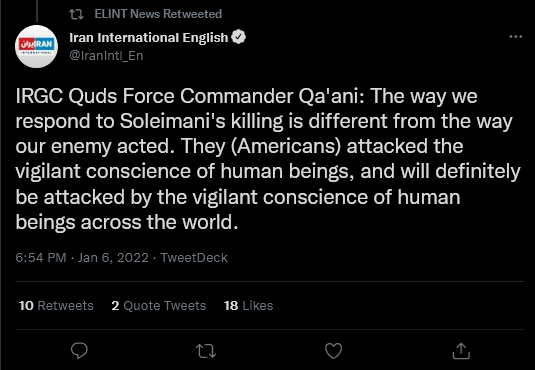The width and height of the screenshot is (535, 370).
Task: Click the thread connector line above the avatar
Action: tap(37, 11)
